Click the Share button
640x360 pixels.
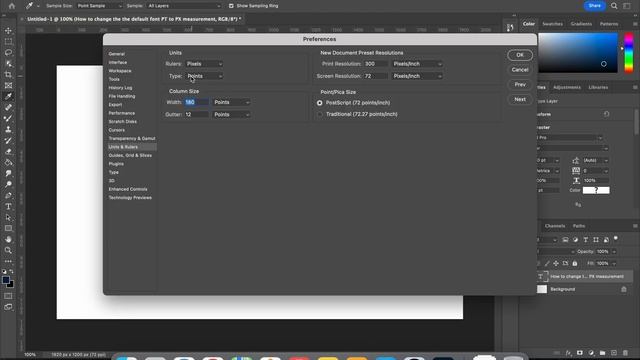594,6
